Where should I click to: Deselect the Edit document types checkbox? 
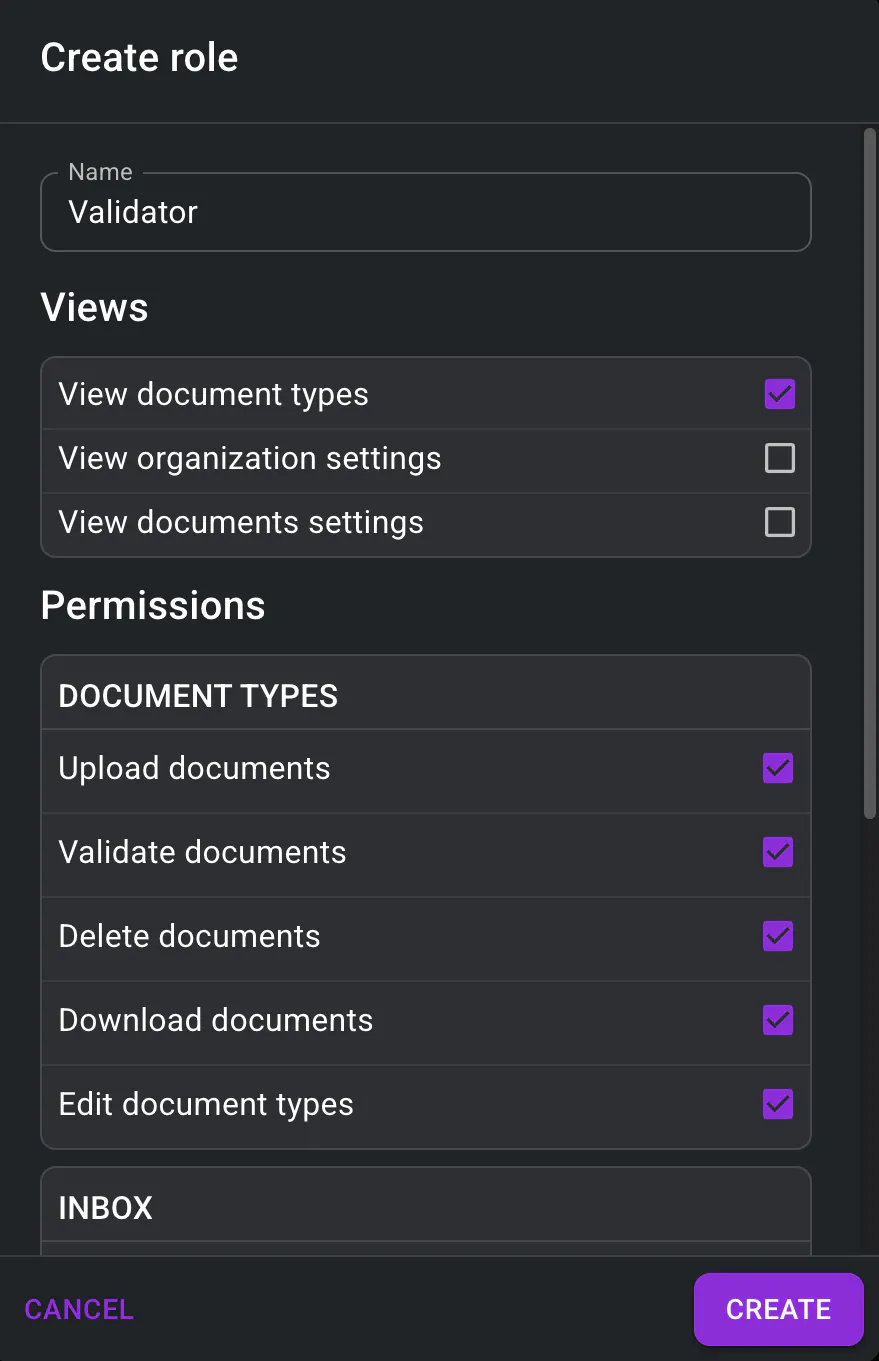[x=778, y=1104]
